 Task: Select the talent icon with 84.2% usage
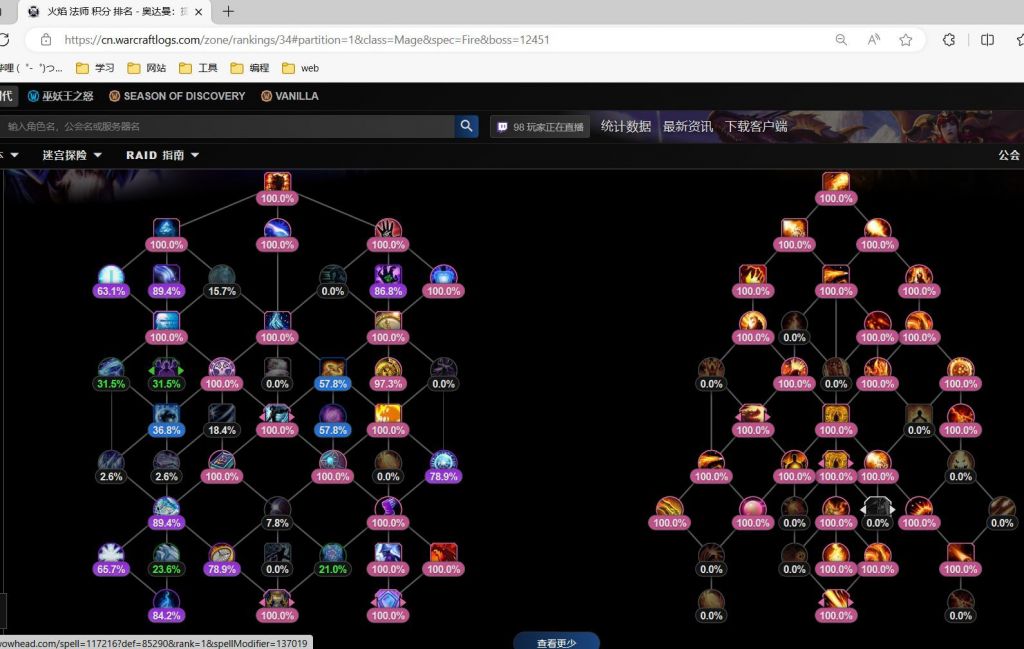pos(166,600)
